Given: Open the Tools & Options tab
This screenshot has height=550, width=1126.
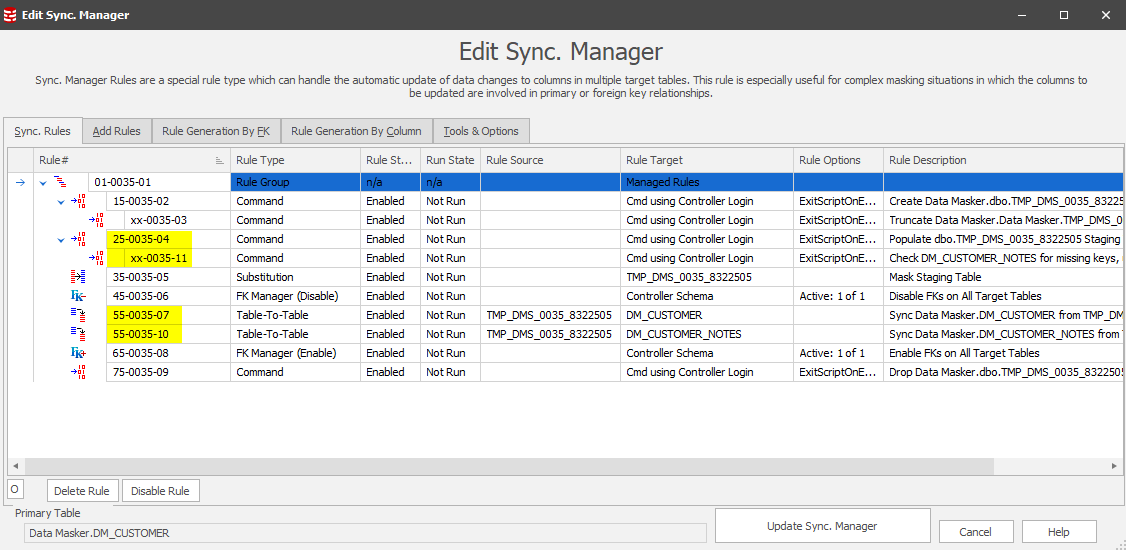Looking at the screenshot, I should pos(481,131).
